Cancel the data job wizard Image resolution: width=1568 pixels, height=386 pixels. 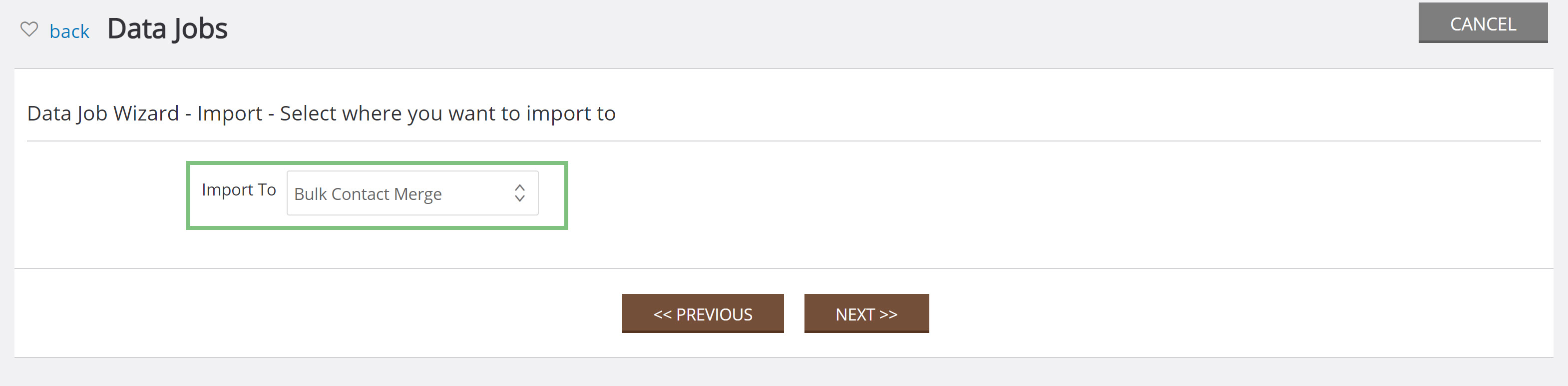tap(1483, 22)
